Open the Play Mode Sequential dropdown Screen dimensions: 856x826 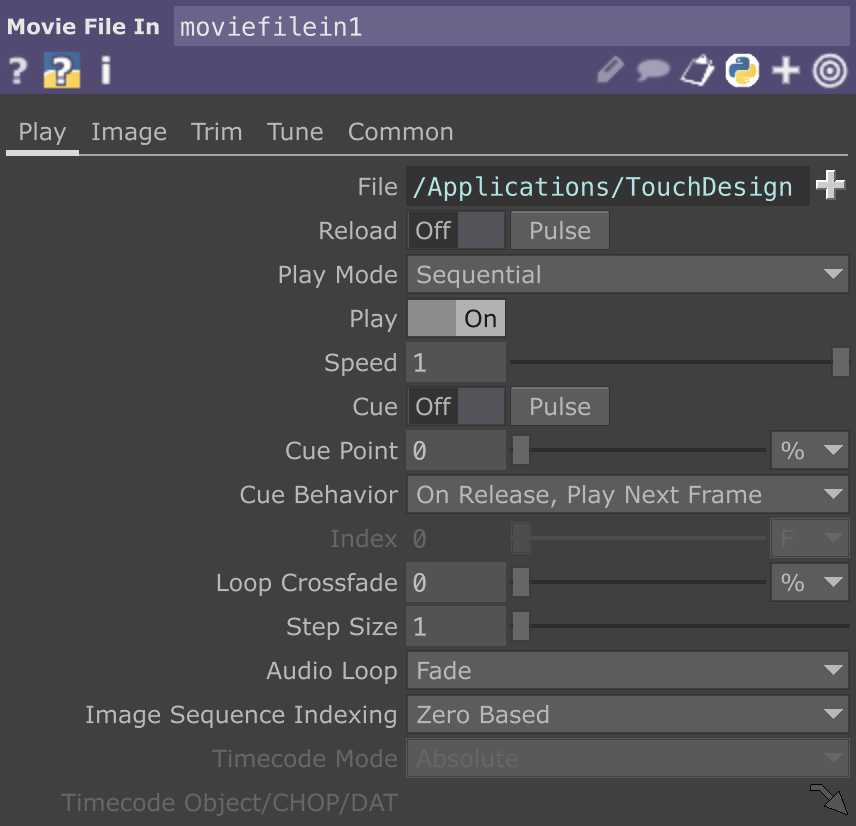(627, 275)
